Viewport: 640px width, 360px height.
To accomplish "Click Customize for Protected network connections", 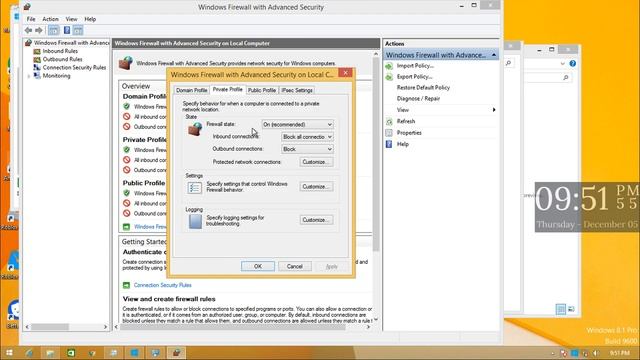I will (316, 162).
